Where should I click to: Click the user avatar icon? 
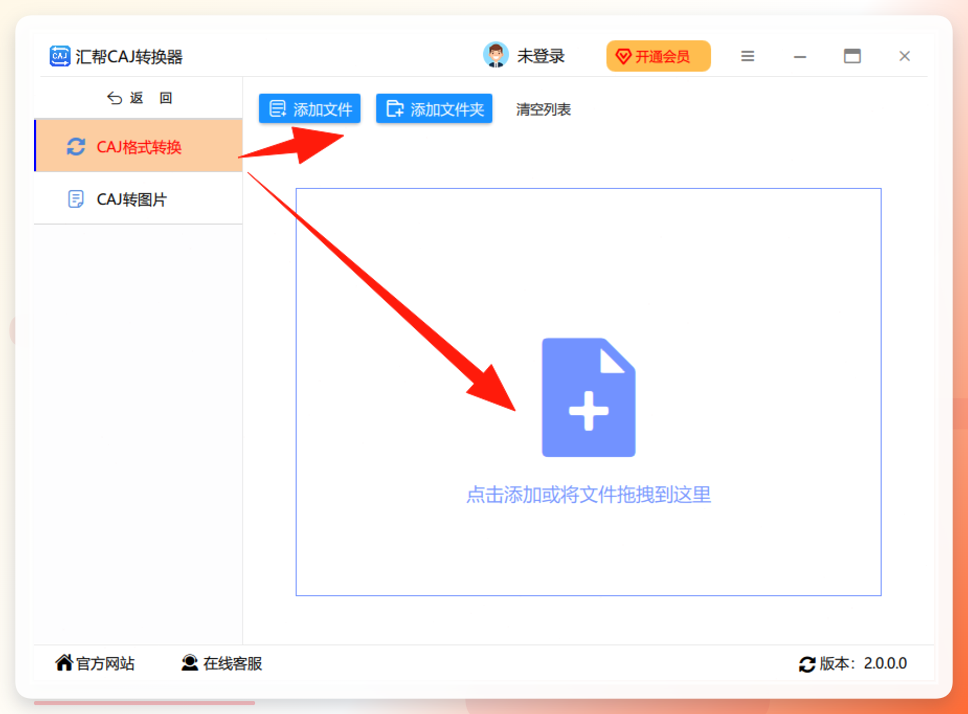[x=495, y=56]
